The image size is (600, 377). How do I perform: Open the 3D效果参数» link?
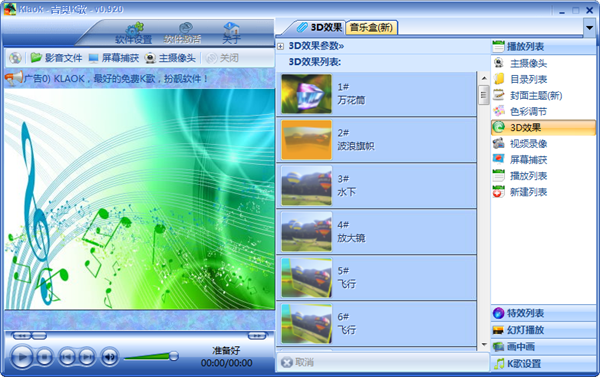point(316,46)
